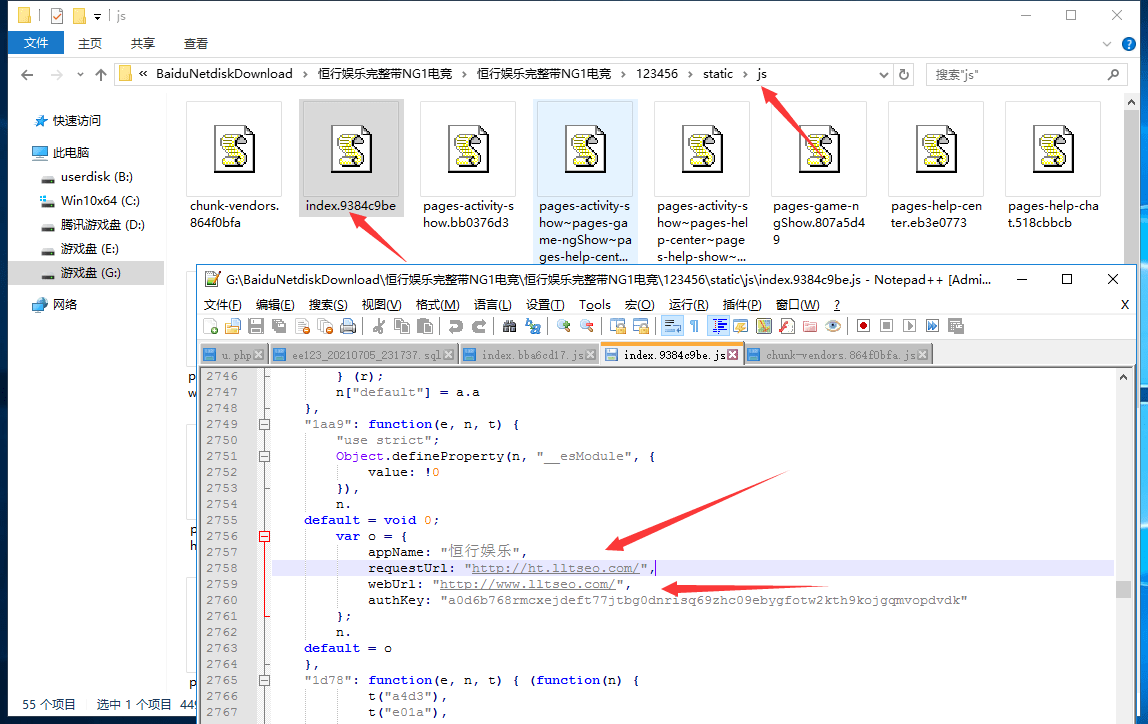Copy selection using the toolbar copy icon
The width and height of the screenshot is (1148, 724).
pyautogui.click(x=402, y=326)
